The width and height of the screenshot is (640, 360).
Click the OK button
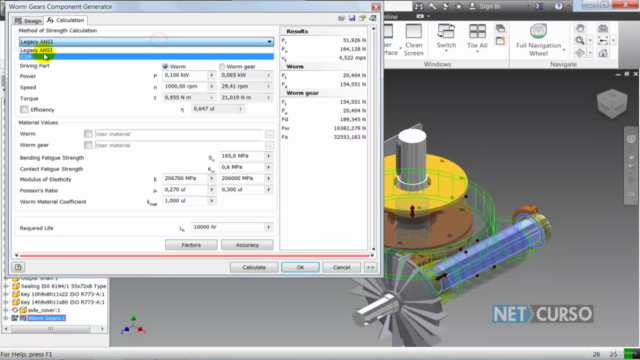click(x=300, y=267)
